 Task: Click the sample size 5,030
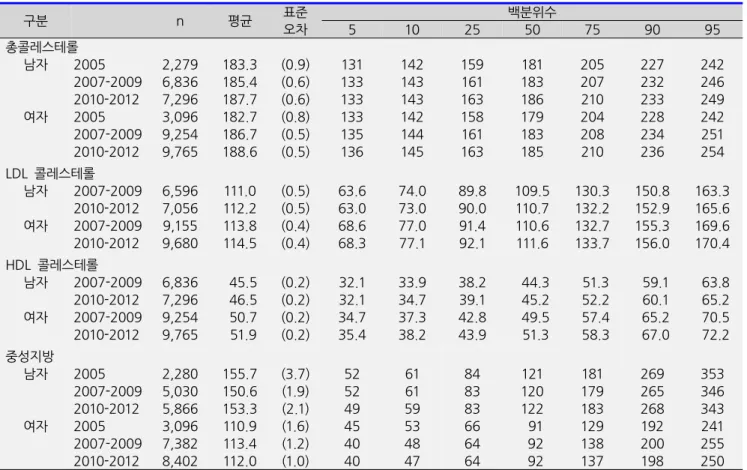(180, 392)
